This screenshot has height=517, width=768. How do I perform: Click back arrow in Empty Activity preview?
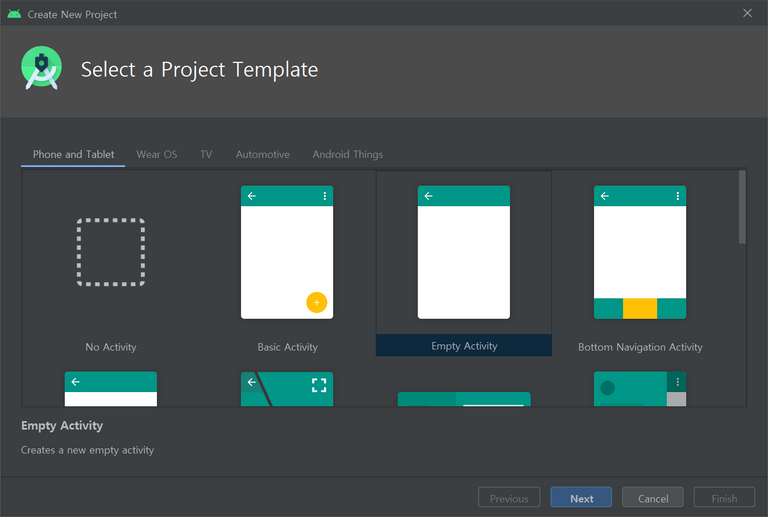coord(429,196)
